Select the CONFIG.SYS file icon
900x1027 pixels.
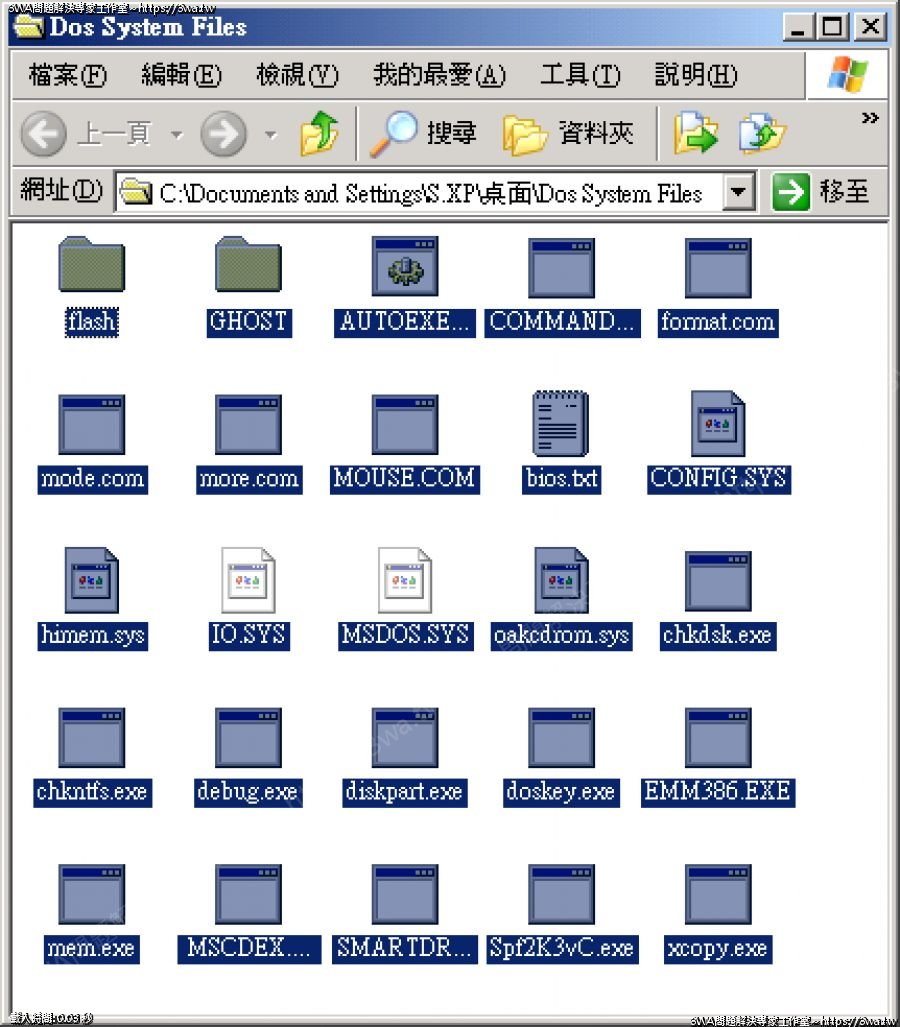pyautogui.click(x=718, y=424)
